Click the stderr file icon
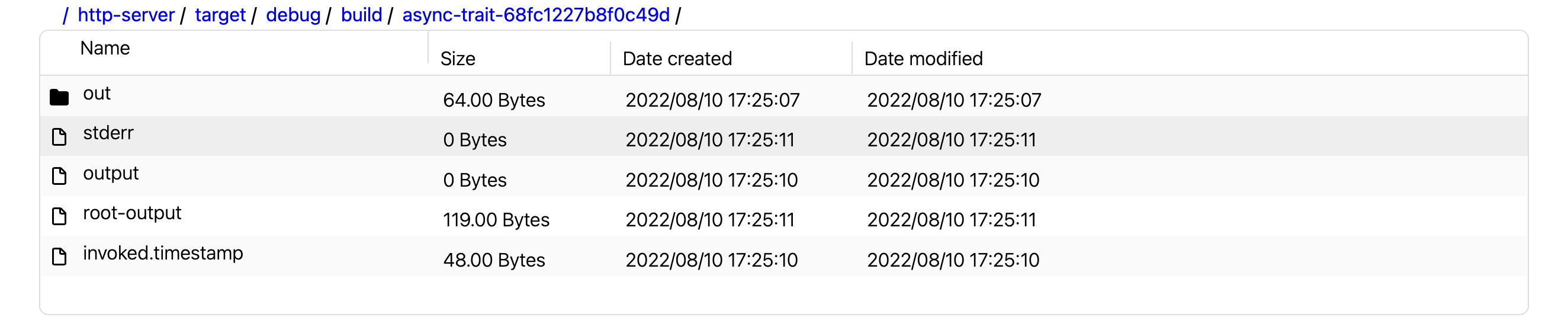Screen dimensions: 1568x333 pos(59,137)
